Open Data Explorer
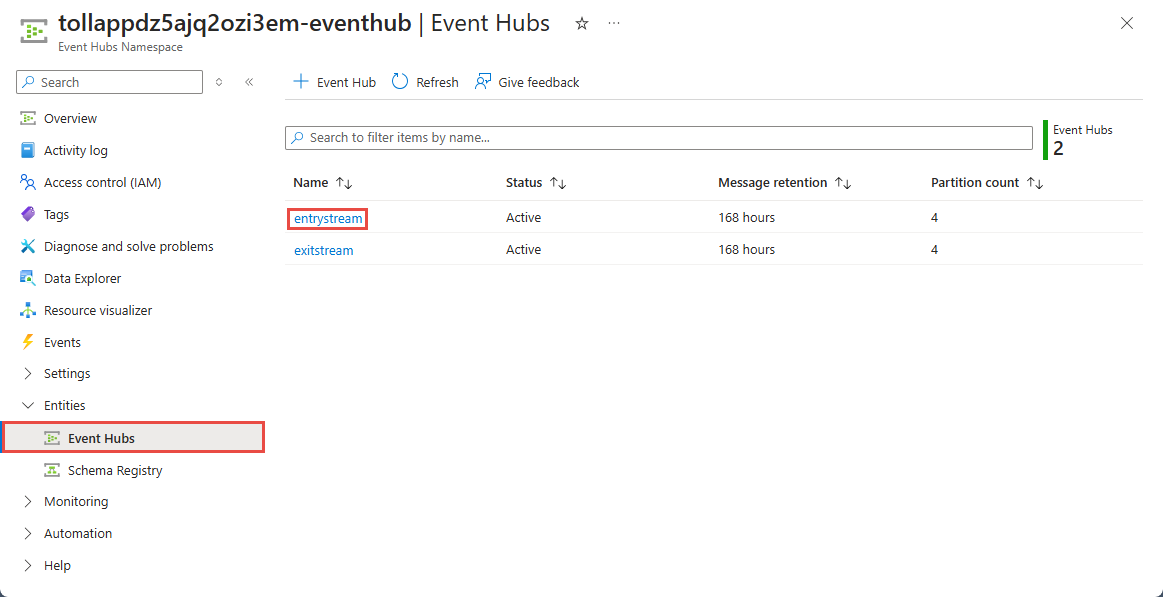This screenshot has height=597, width=1163. tap(82, 278)
